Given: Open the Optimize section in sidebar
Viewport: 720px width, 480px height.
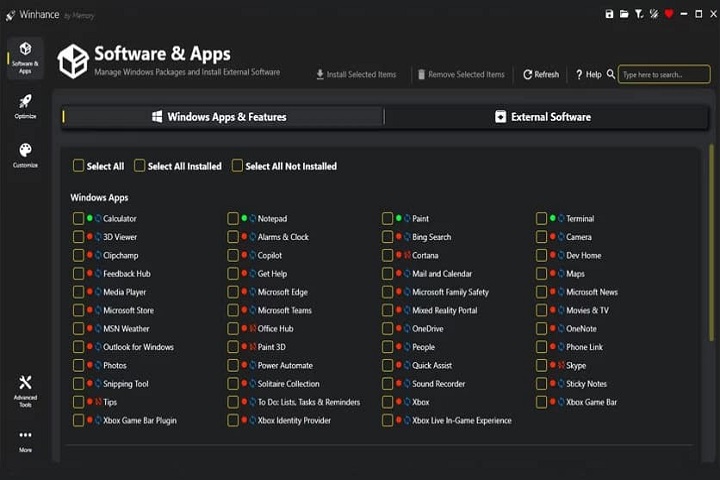Looking at the screenshot, I should pos(25,105).
